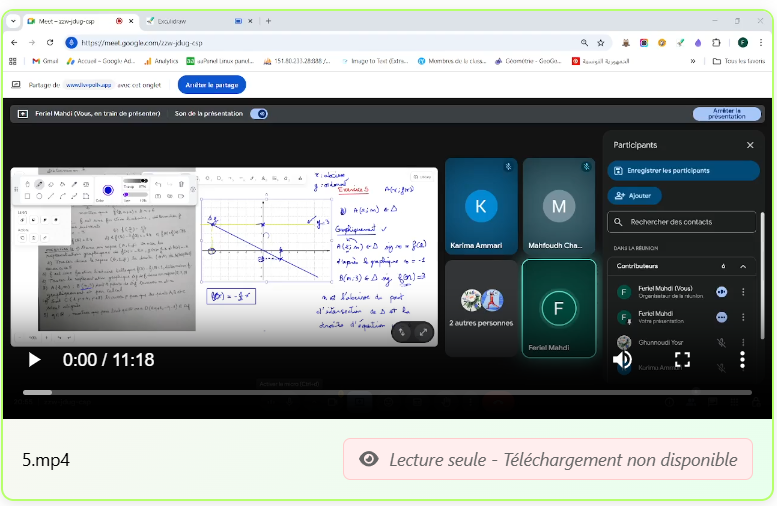Open video player more options menu

[x=742, y=359]
